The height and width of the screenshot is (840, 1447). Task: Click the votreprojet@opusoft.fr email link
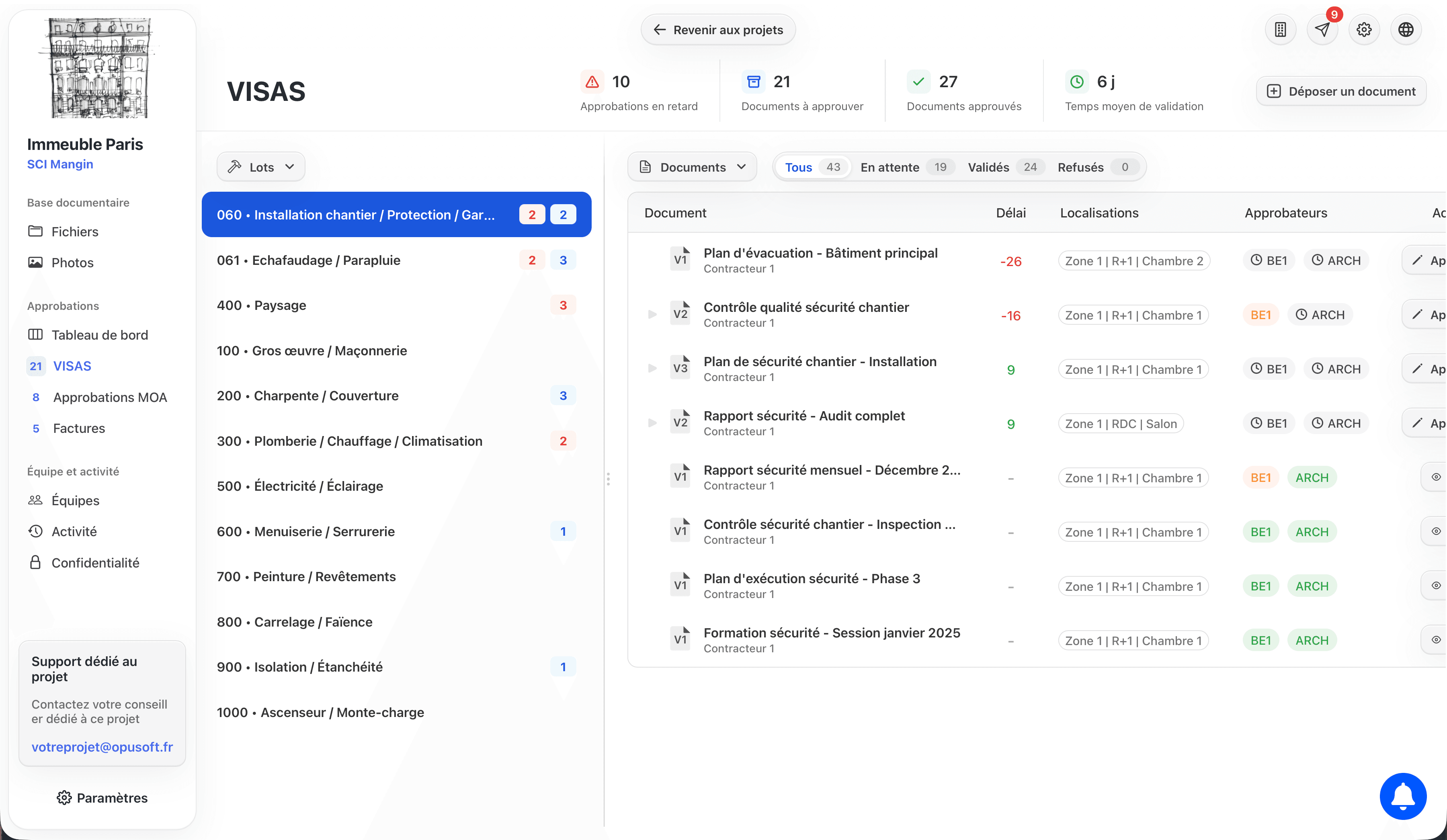[102, 746]
